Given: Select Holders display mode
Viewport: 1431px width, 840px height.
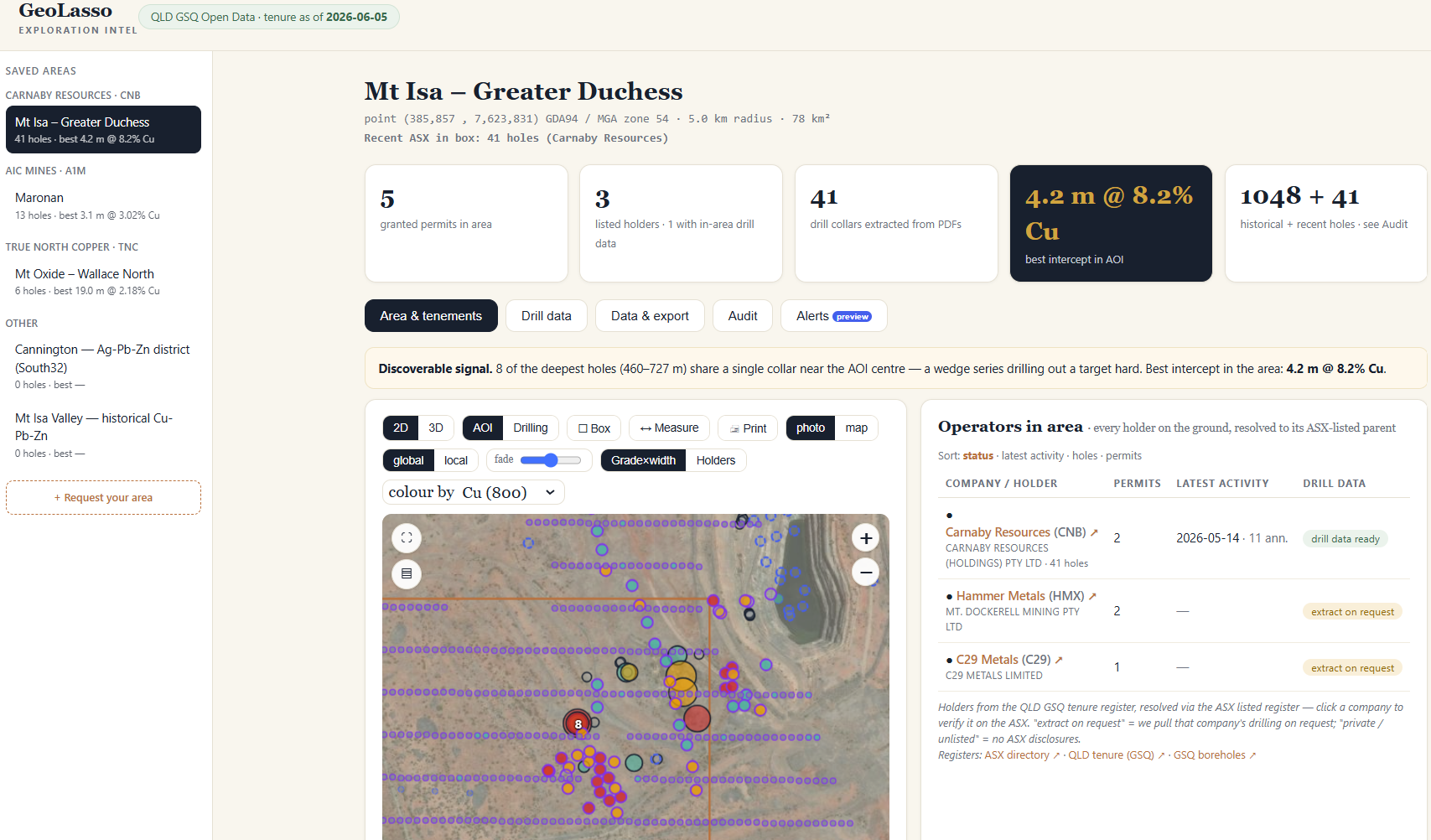Looking at the screenshot, I should point(716,460).
